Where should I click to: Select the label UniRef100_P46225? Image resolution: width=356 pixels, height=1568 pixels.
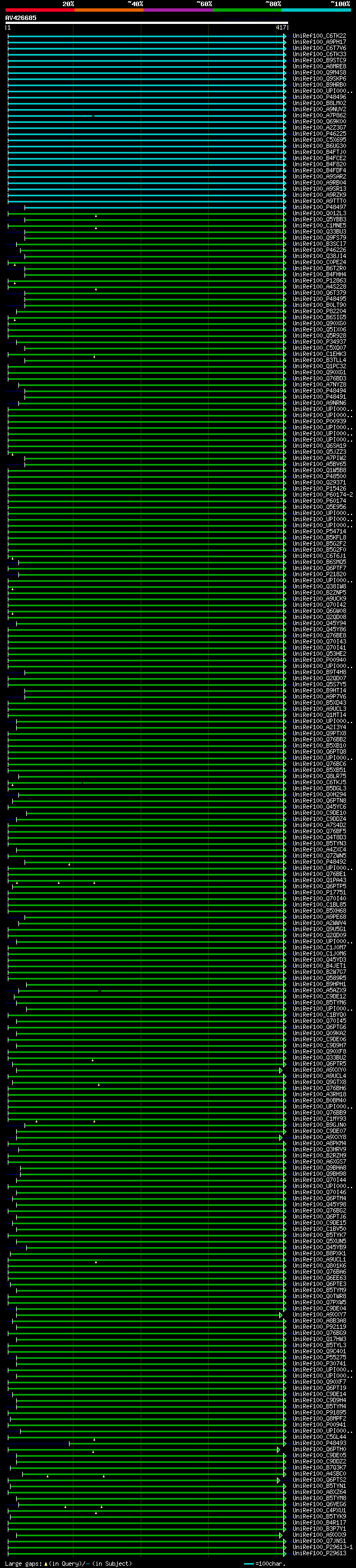click(319, 133)
